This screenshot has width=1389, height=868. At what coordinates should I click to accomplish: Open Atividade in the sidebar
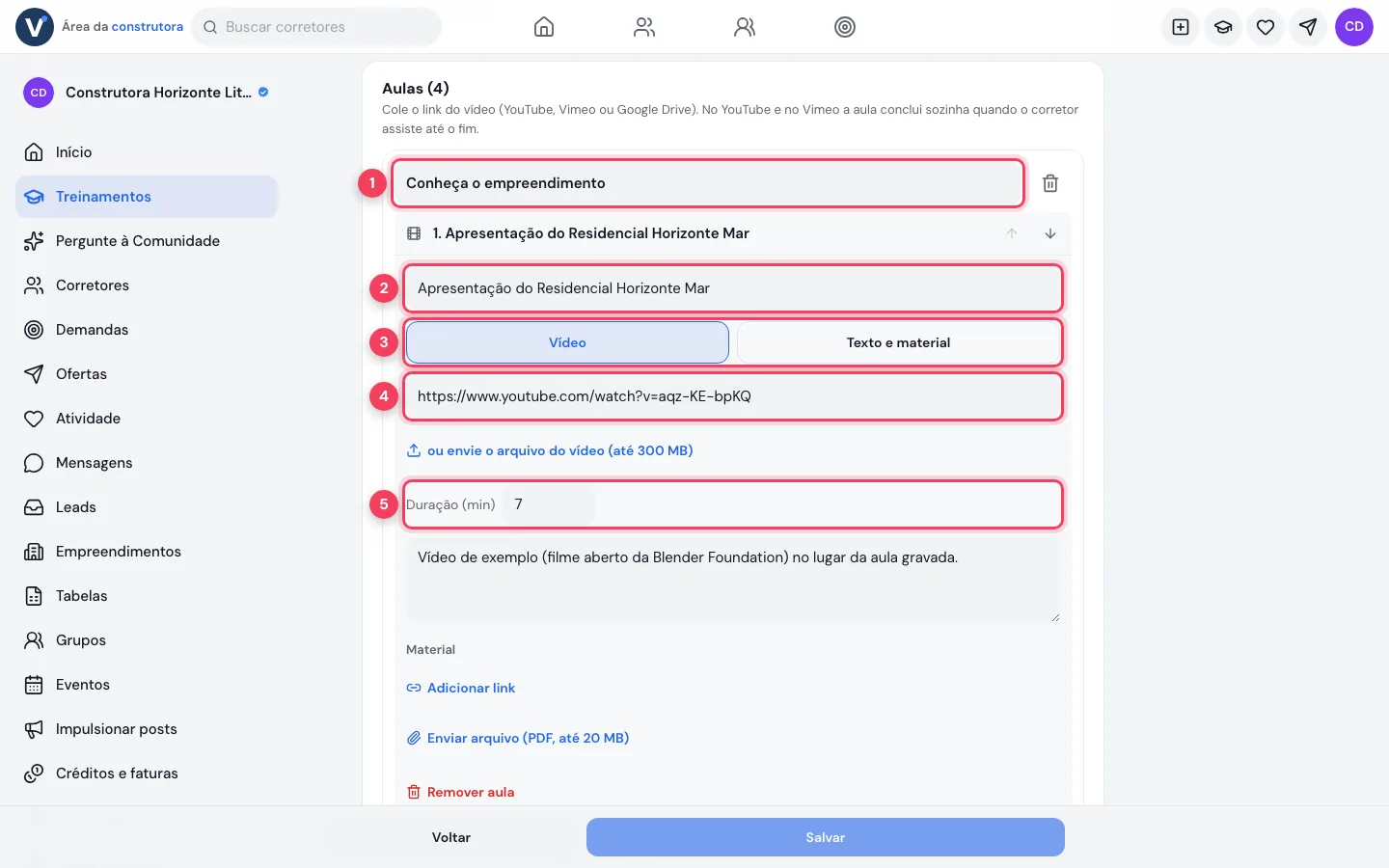point(147,419)
